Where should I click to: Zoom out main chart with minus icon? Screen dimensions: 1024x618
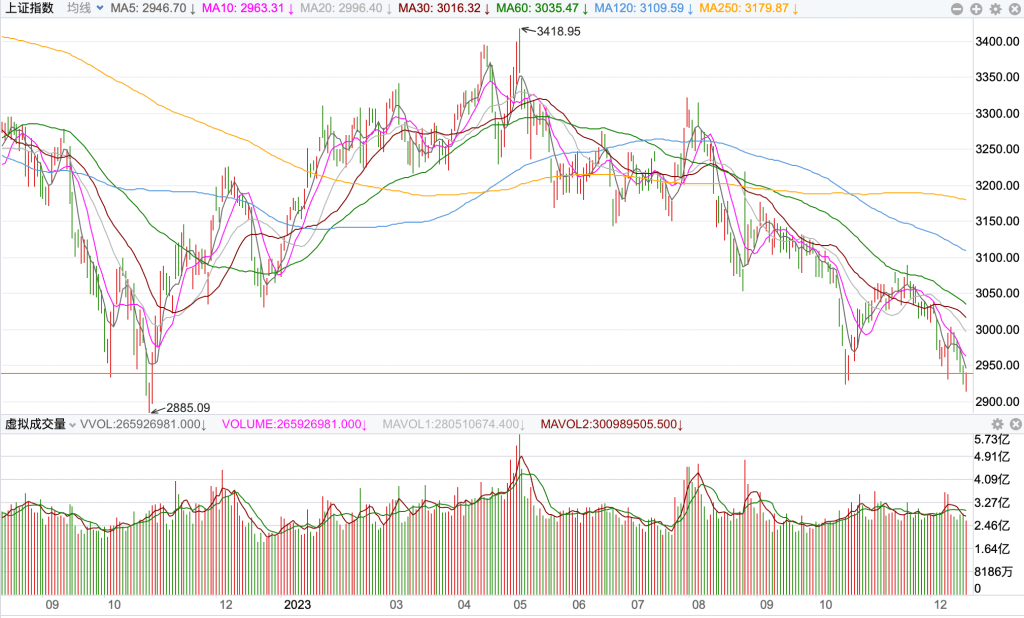959,8
